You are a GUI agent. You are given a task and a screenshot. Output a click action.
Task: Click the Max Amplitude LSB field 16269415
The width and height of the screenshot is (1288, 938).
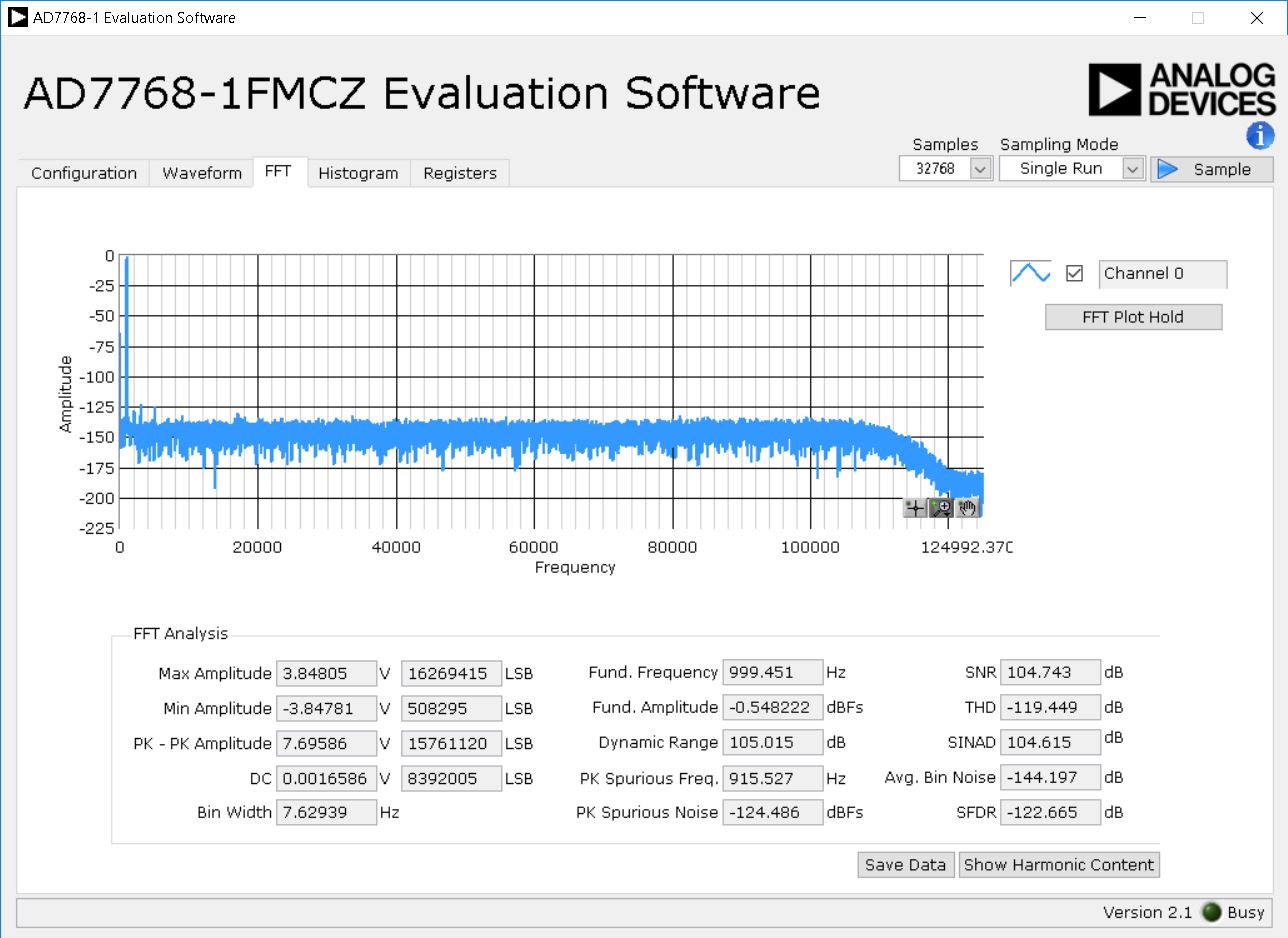(x=451, y=673)
